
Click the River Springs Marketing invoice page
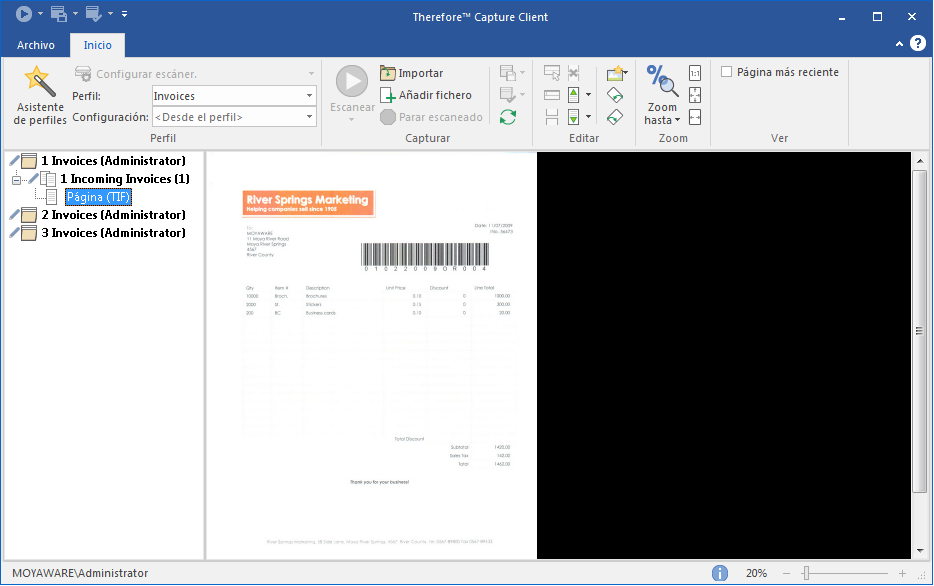[372, 356]
